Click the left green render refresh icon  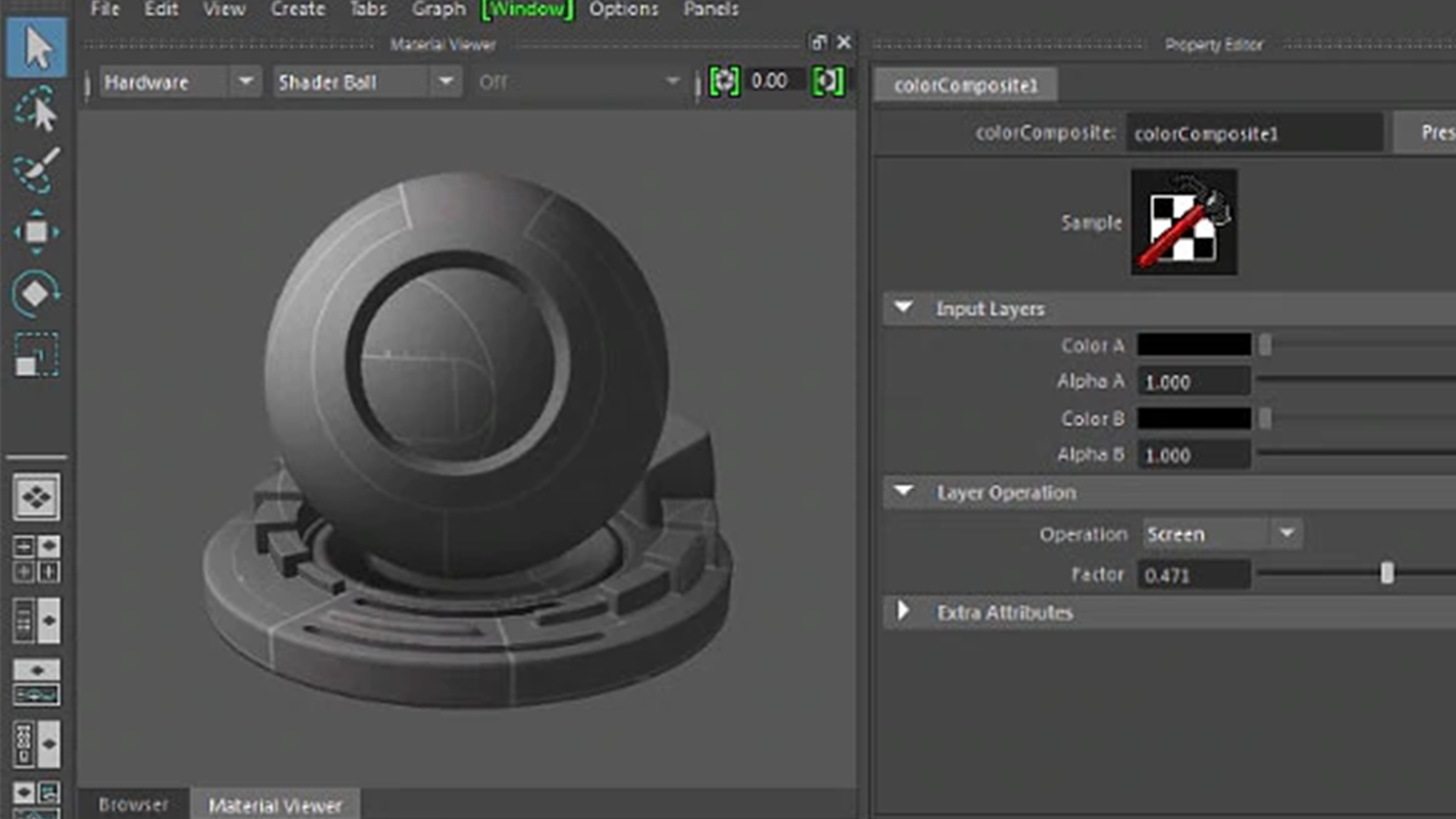(x=725, y=81)
